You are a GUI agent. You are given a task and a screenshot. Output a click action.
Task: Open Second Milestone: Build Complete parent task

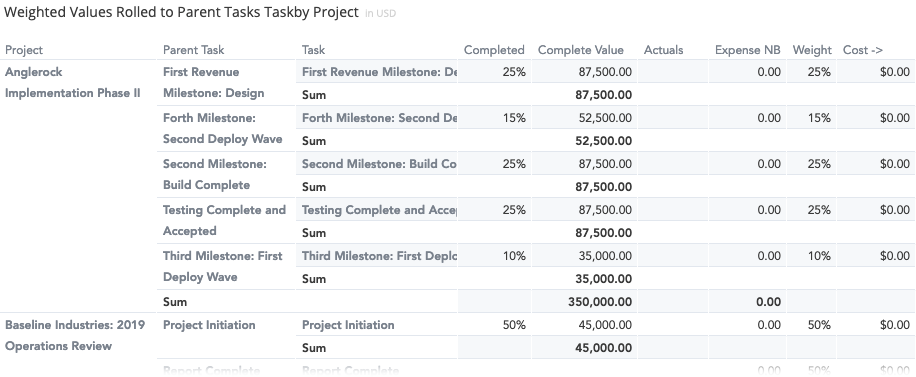pos(214,174)
